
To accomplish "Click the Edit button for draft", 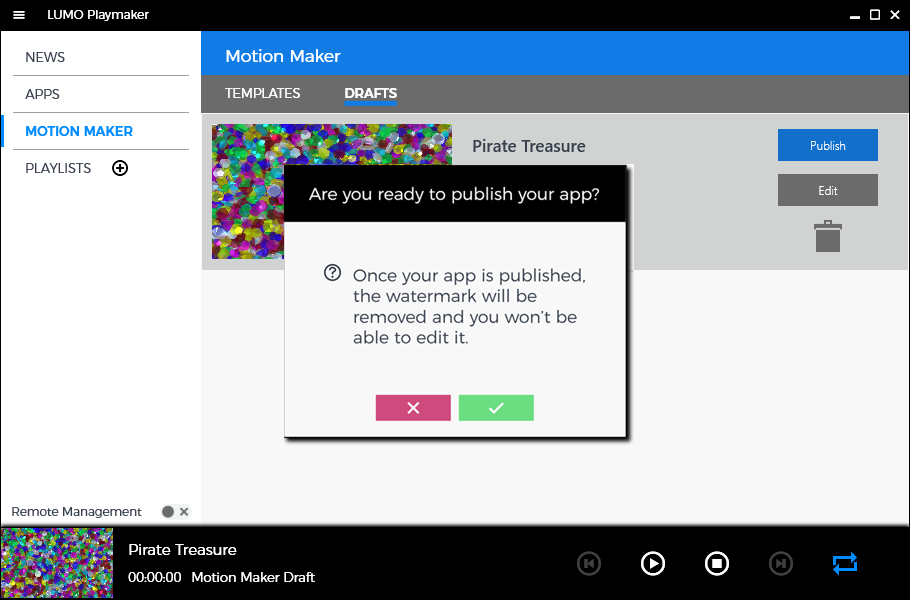I will pos(827,190).
